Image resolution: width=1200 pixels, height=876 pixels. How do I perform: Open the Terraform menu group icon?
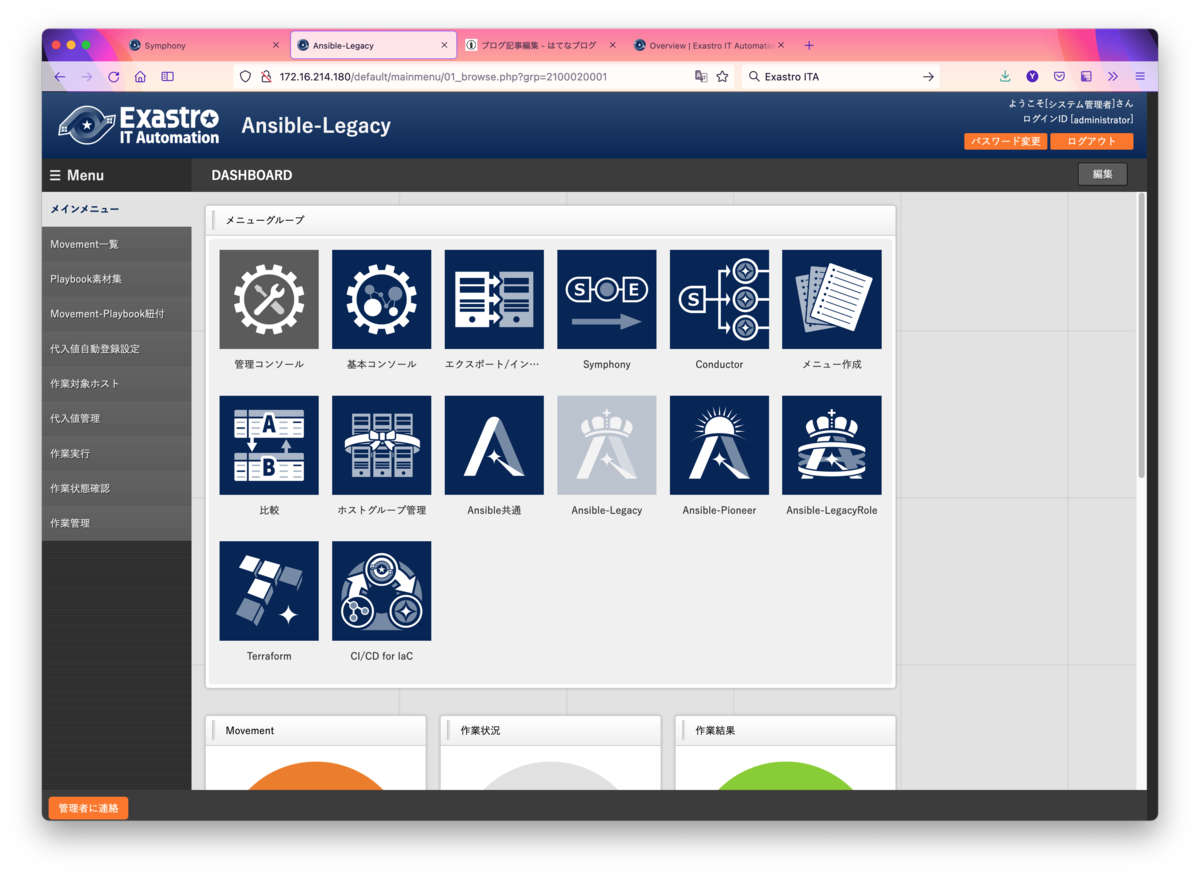(269, 591)
